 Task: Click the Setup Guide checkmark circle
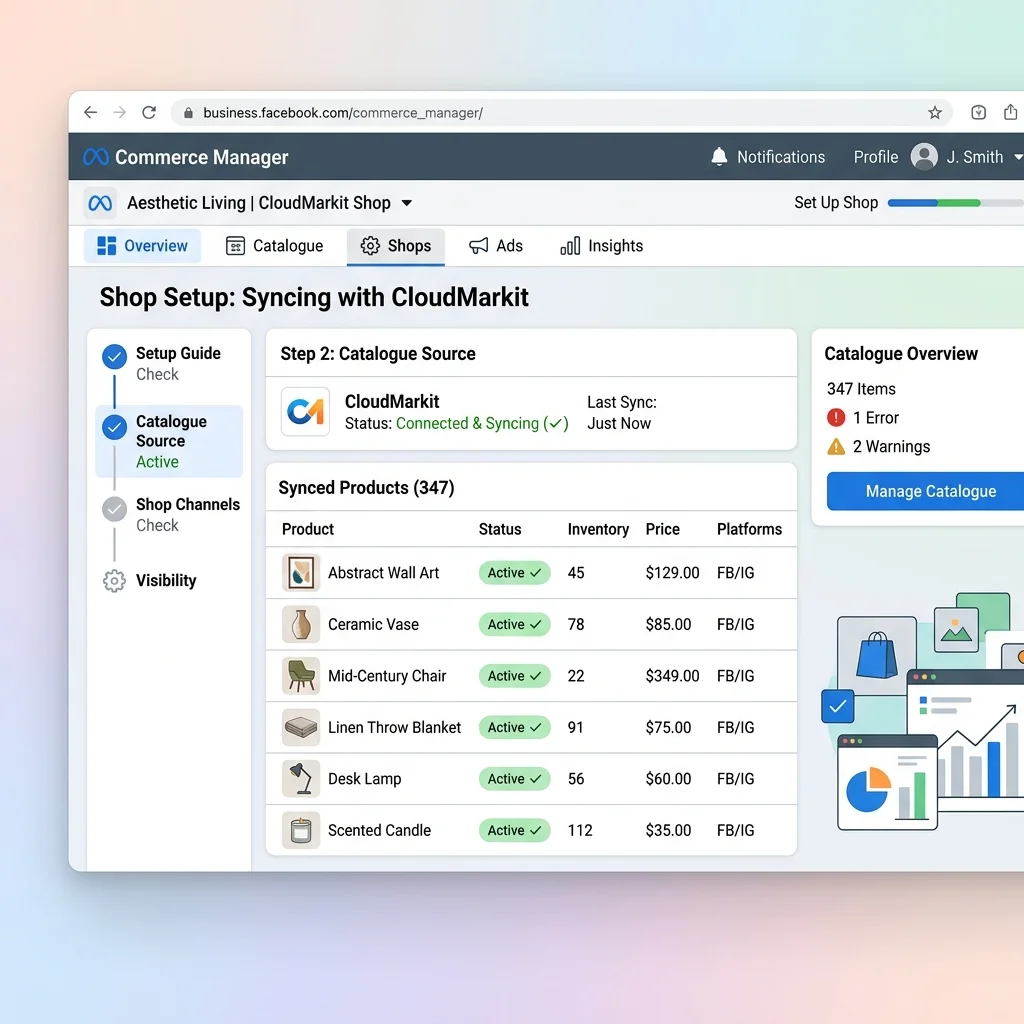point(114,357)
